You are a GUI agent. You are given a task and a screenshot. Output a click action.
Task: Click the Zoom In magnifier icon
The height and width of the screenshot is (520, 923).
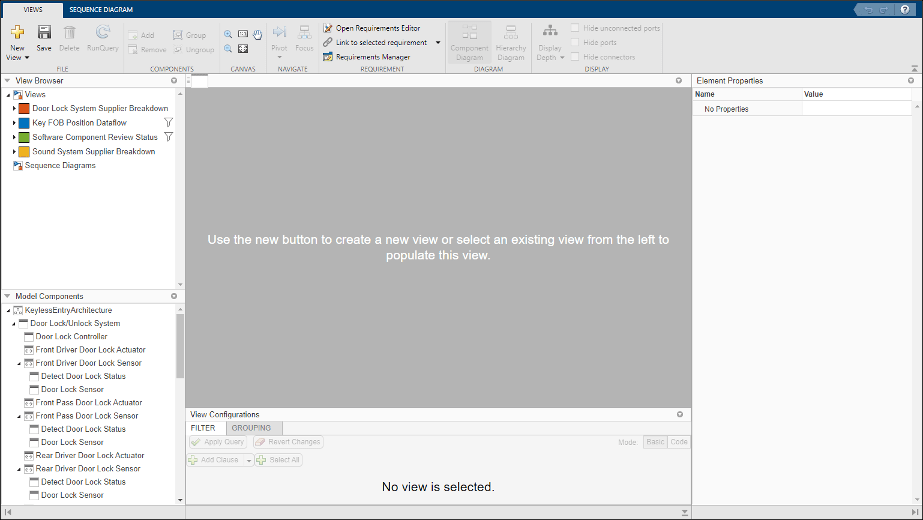pos(228,34)
